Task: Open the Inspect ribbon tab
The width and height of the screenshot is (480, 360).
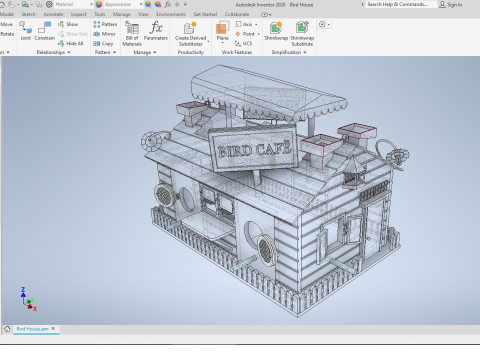Action: (78, 14)
